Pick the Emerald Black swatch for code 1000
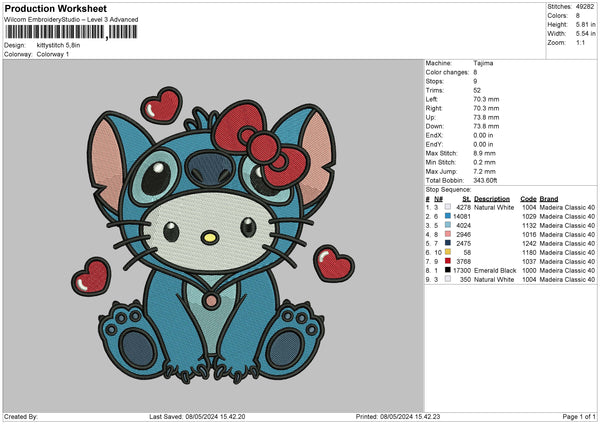The image size is (600, 424). (x=448, y=270)
